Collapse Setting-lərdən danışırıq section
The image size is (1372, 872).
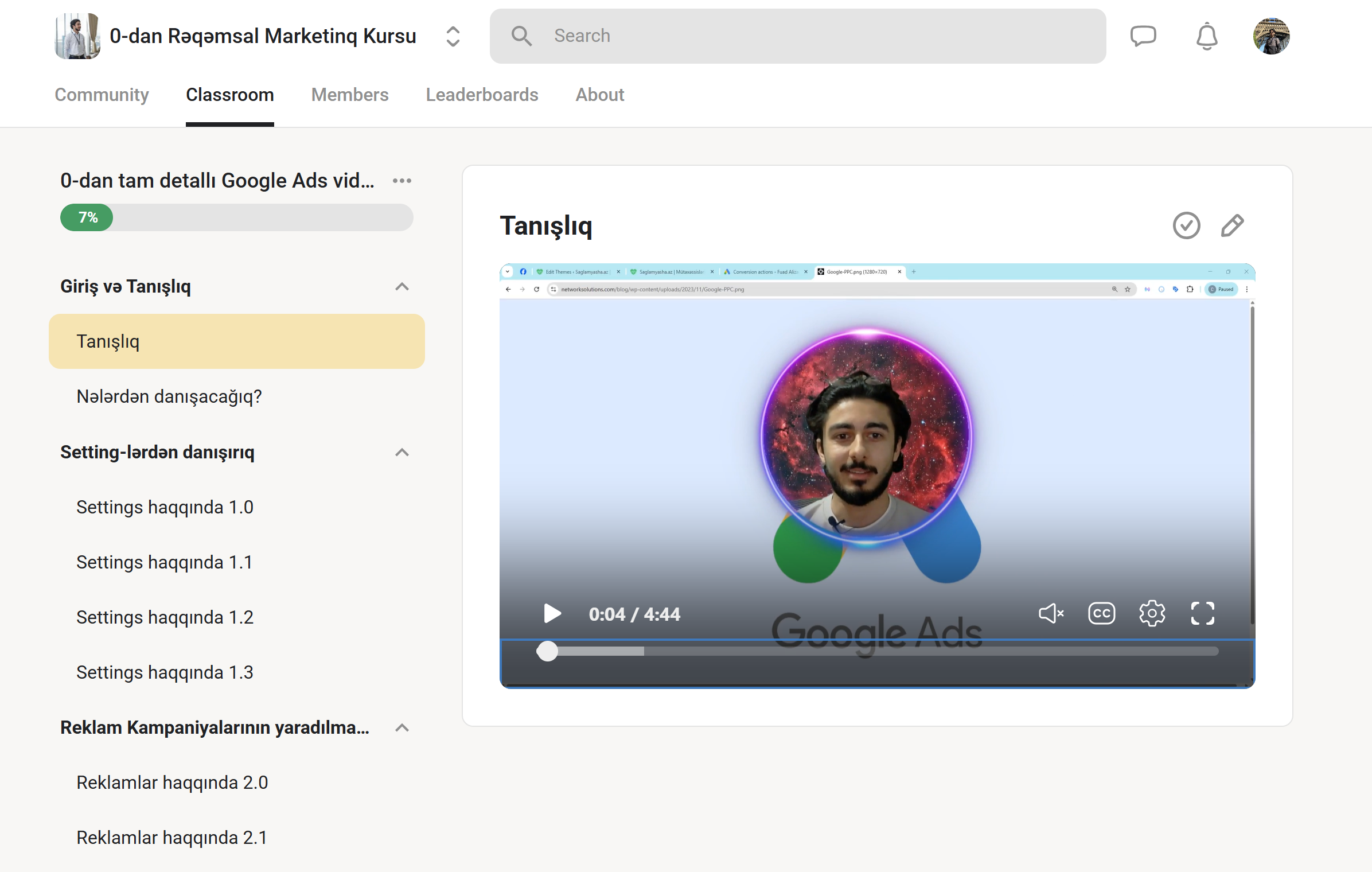click(402, 452)
